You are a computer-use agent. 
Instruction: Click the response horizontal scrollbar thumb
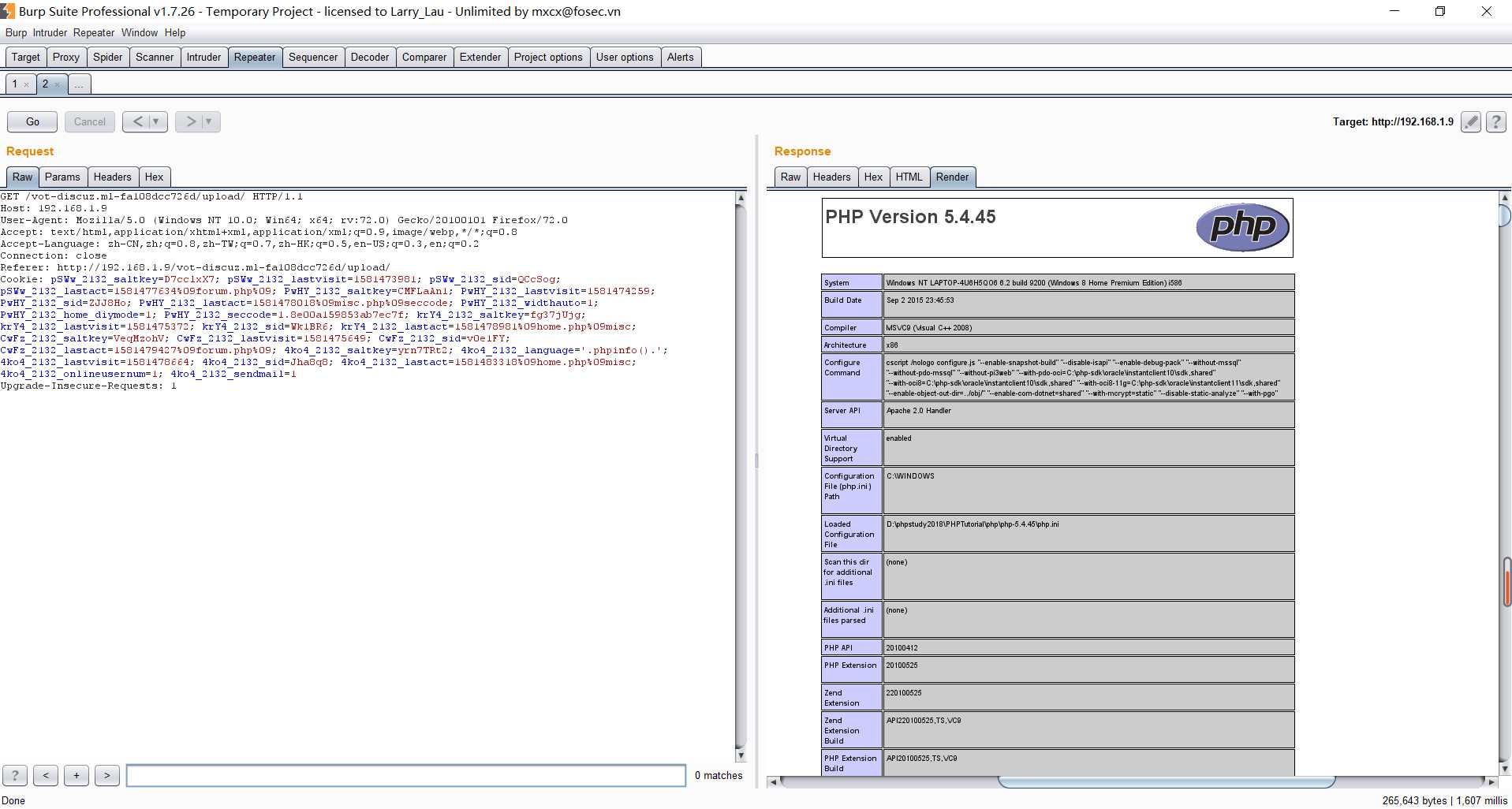[x=1167, y=781]
